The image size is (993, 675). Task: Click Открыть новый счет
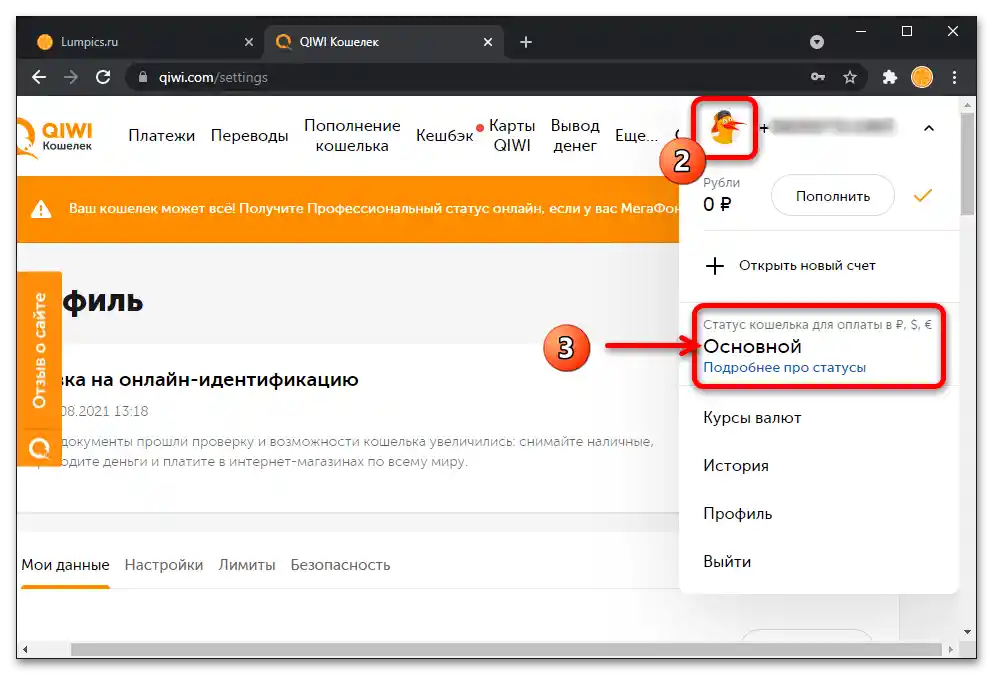[807, 266]
